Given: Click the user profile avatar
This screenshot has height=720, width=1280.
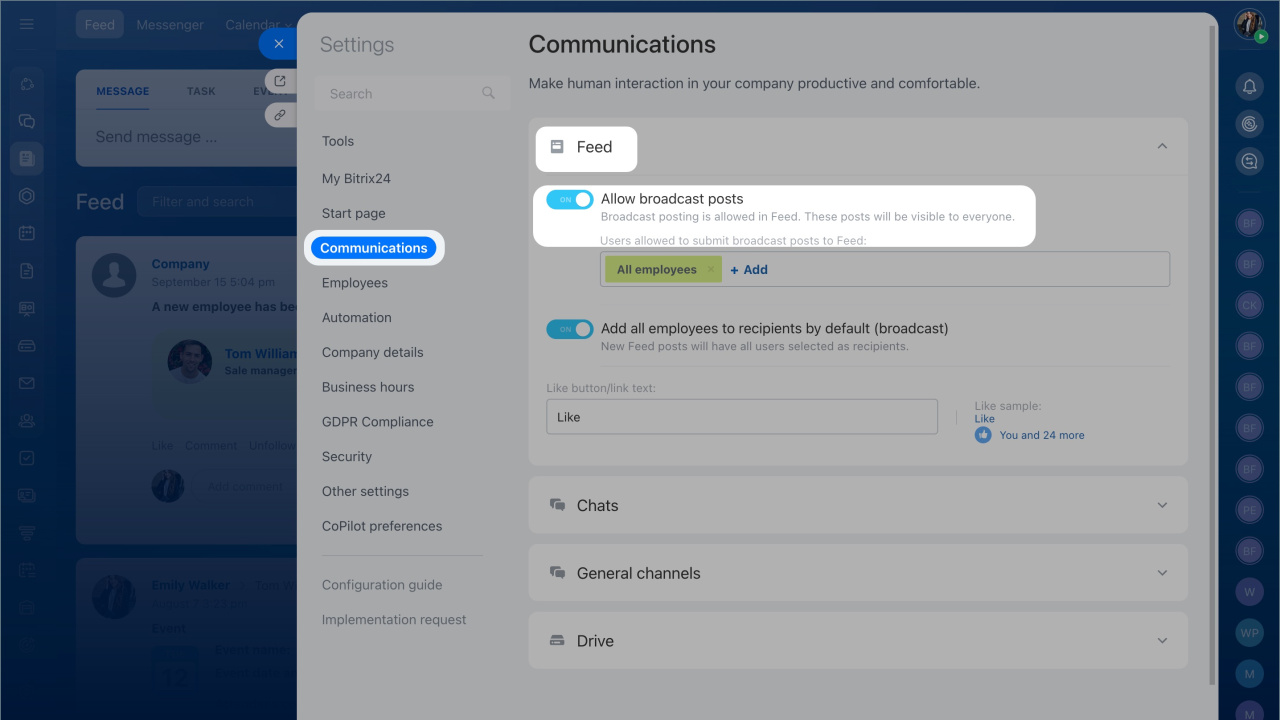Looking at the screenshot, I should [1249, 24].
